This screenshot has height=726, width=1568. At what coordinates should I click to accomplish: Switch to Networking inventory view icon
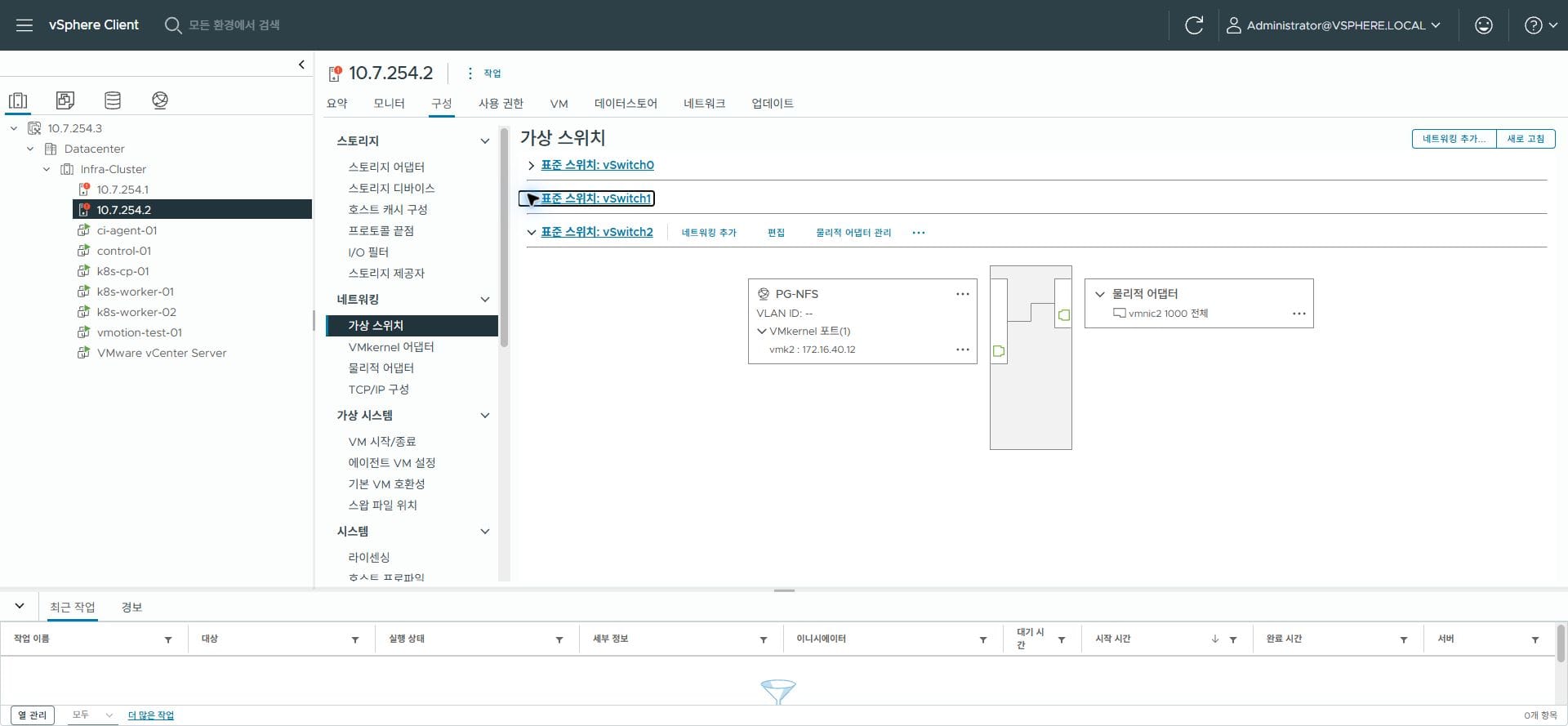tap(160, 100)
